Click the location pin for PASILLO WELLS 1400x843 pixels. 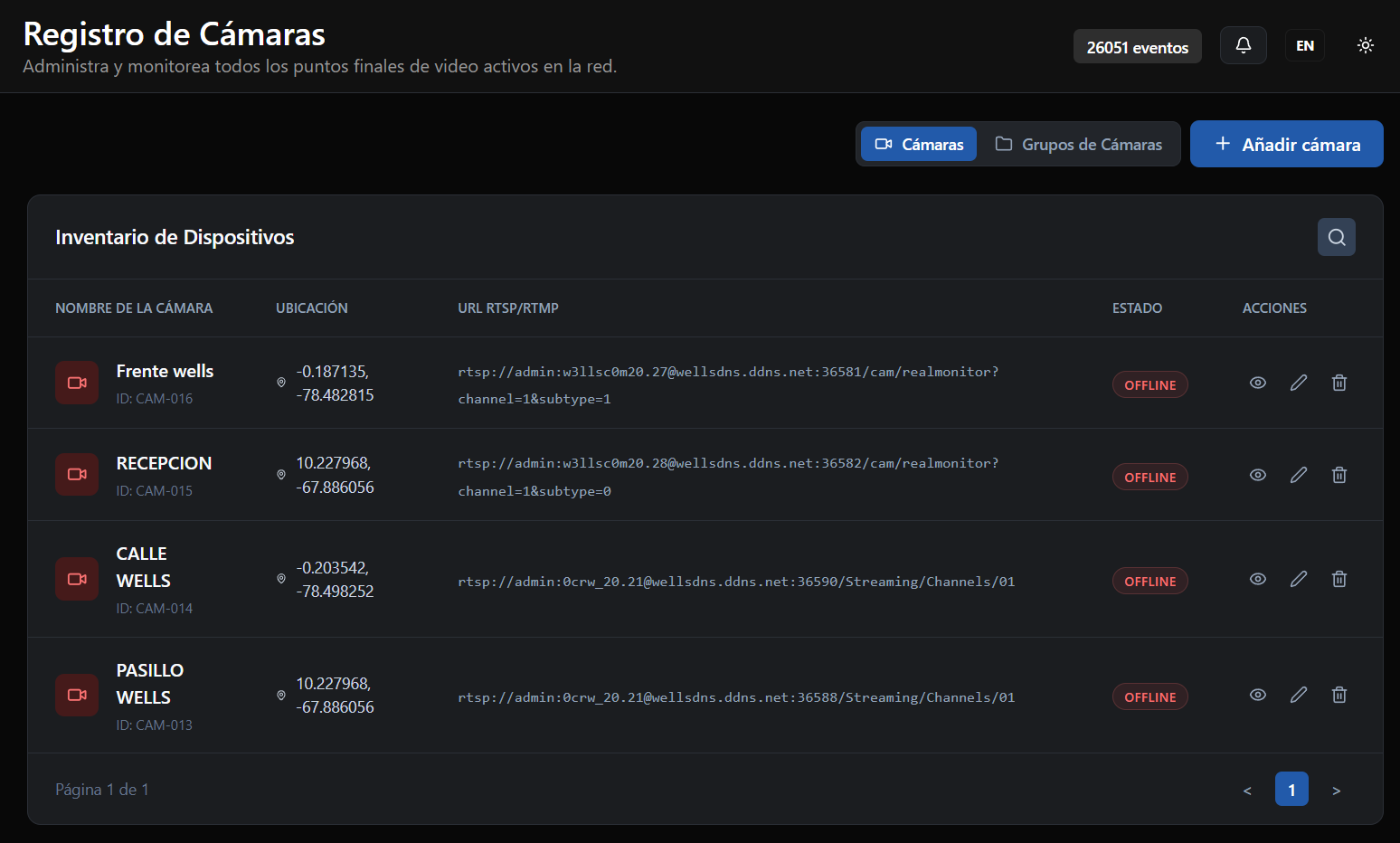pos(281,695)
